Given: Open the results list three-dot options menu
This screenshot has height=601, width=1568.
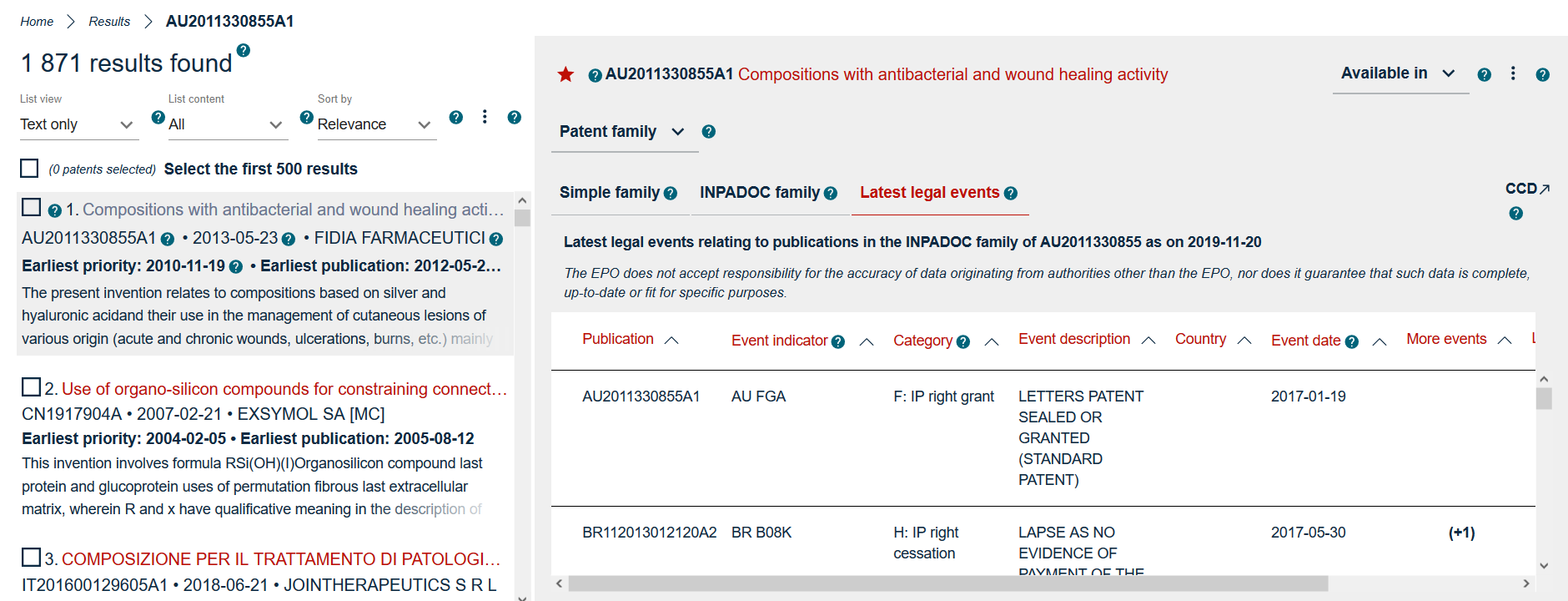Looking at the screenshot, I should tap(485, 117).
